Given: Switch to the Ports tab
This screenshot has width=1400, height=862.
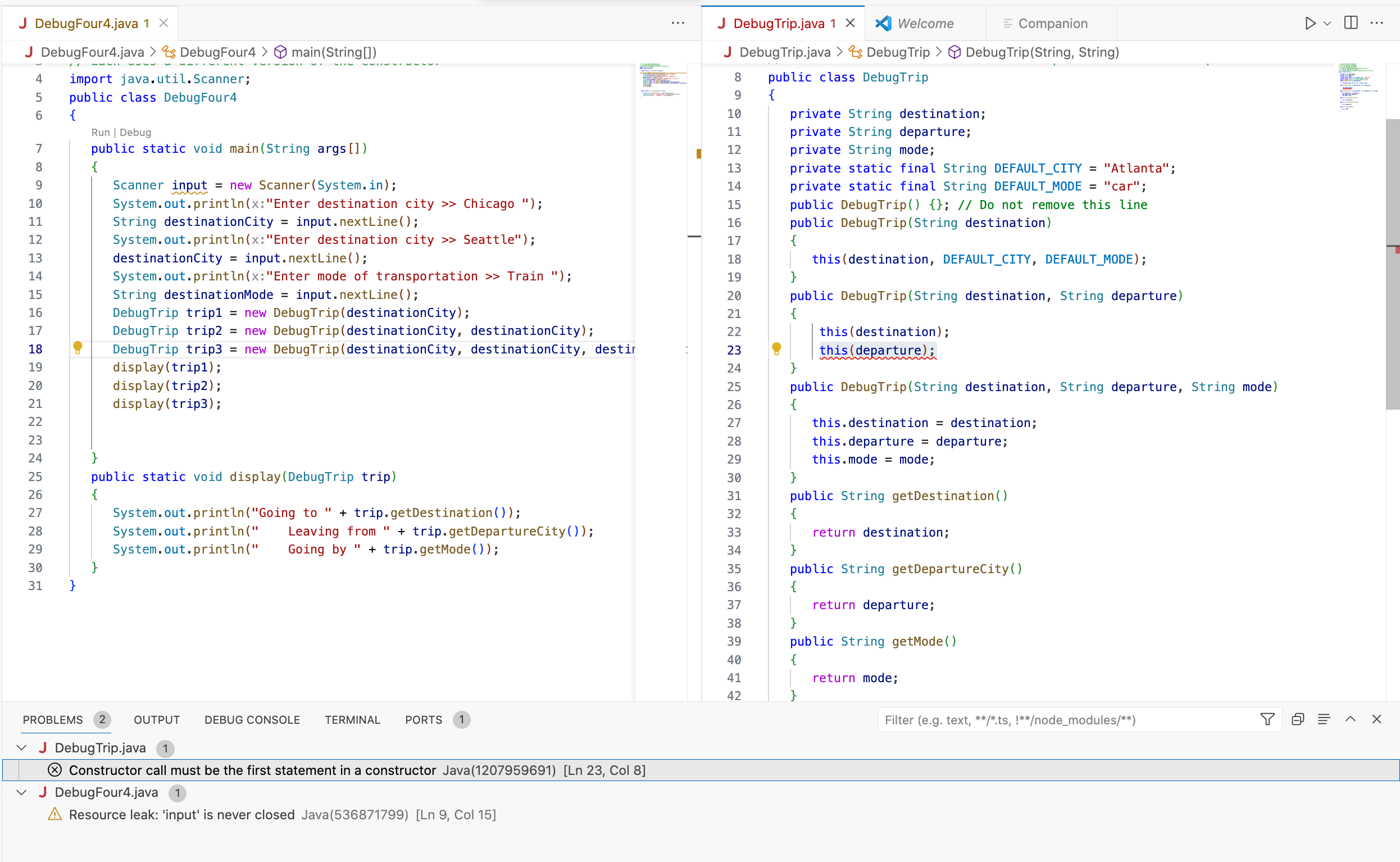Looking at the screenshot, I should coord(424,719).
